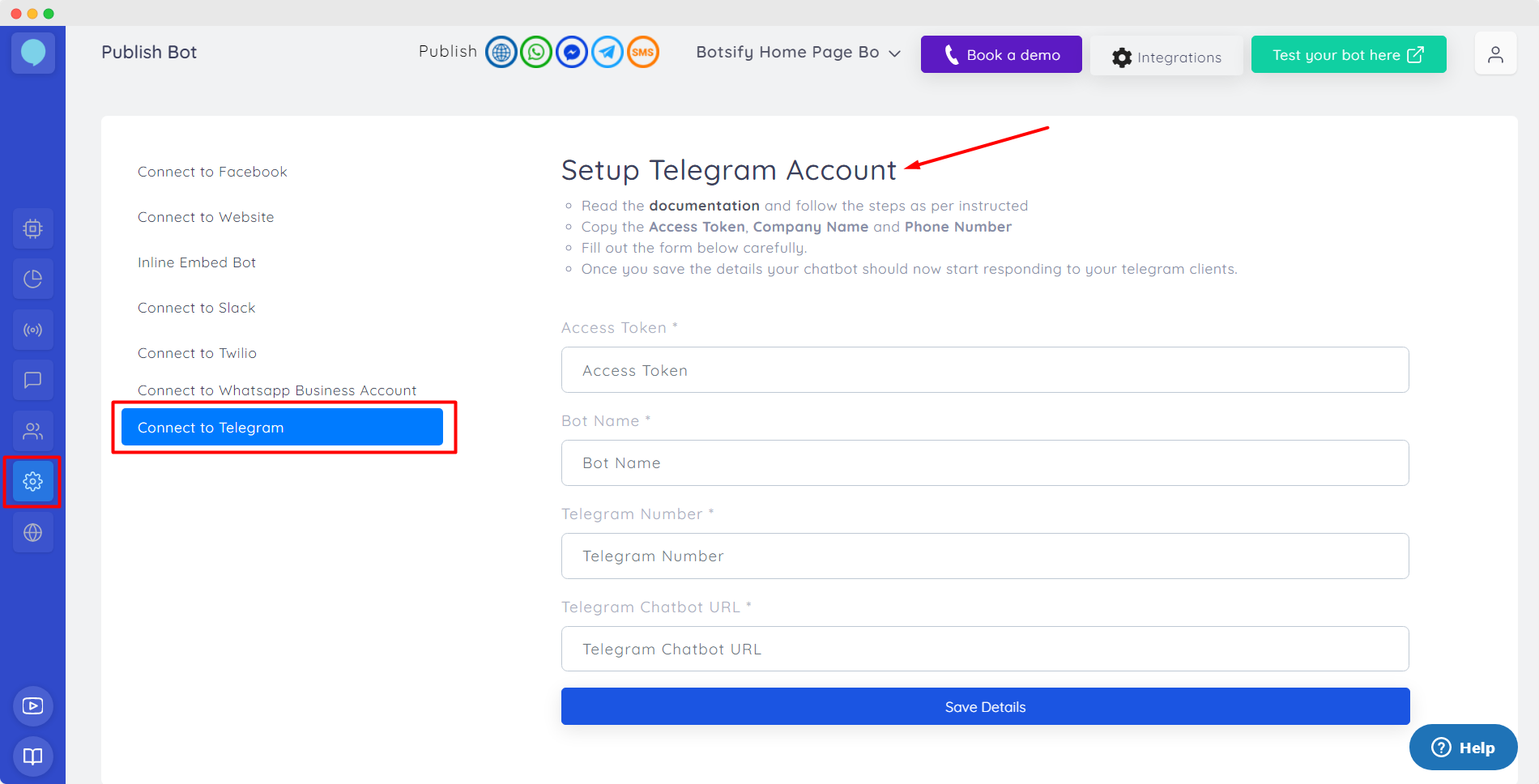Click the SMS publish icon
The width and height of the screenshot is (1539, 784).
643,53
